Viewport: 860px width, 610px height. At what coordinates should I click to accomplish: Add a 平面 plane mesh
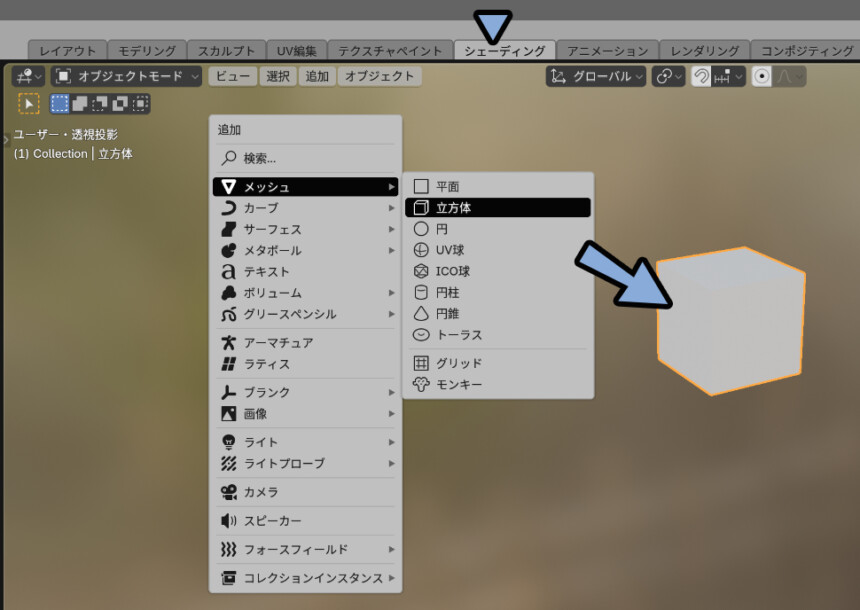[x=498, y=187]
